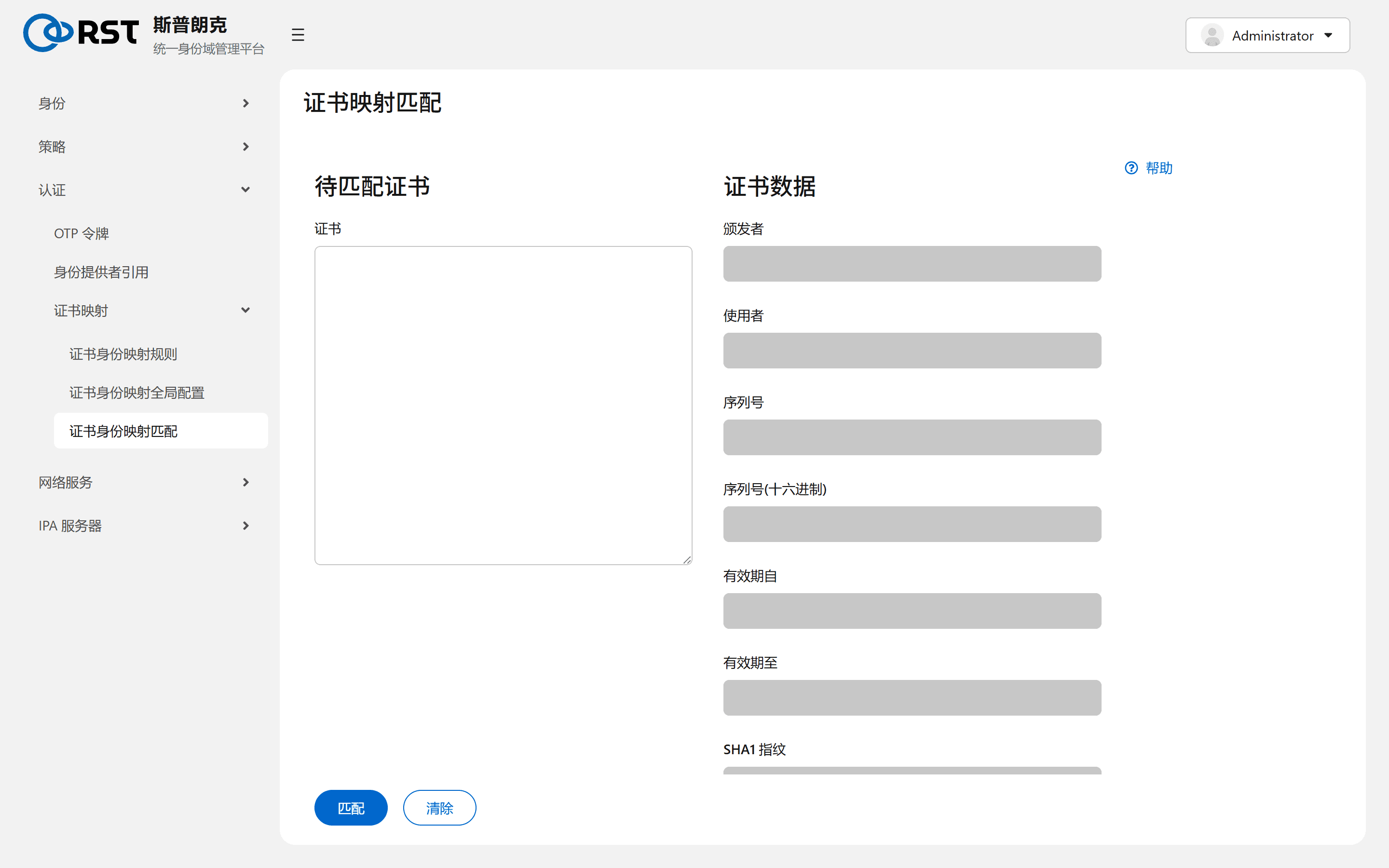Image resolution: width=1389 pixels, height=868 pixels.
Task: Collapse the 认证 menu section
Action: [x=145, y=190]
